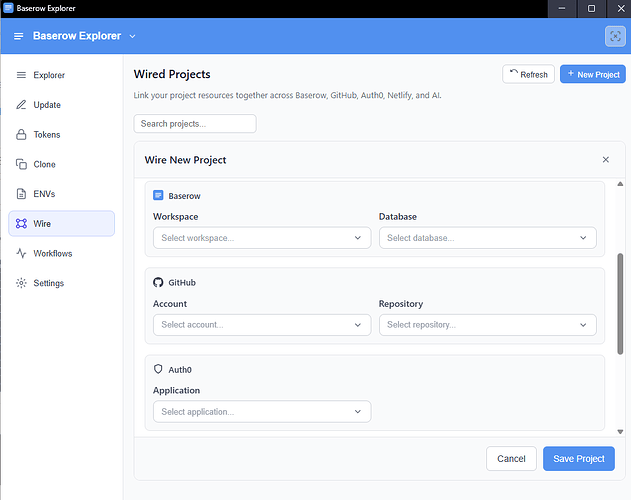Open the Select workspace dropdown

(x=261, y=238)
